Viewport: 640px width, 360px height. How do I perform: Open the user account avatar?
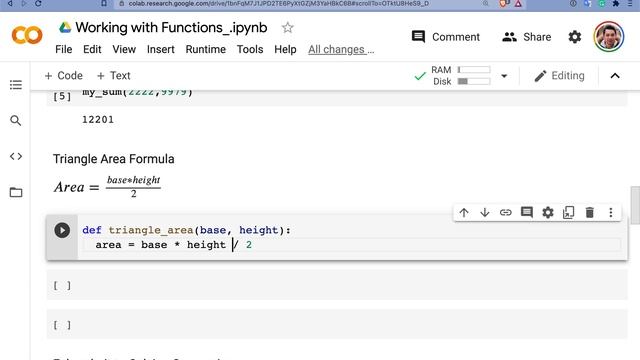(x=609, y=37)
